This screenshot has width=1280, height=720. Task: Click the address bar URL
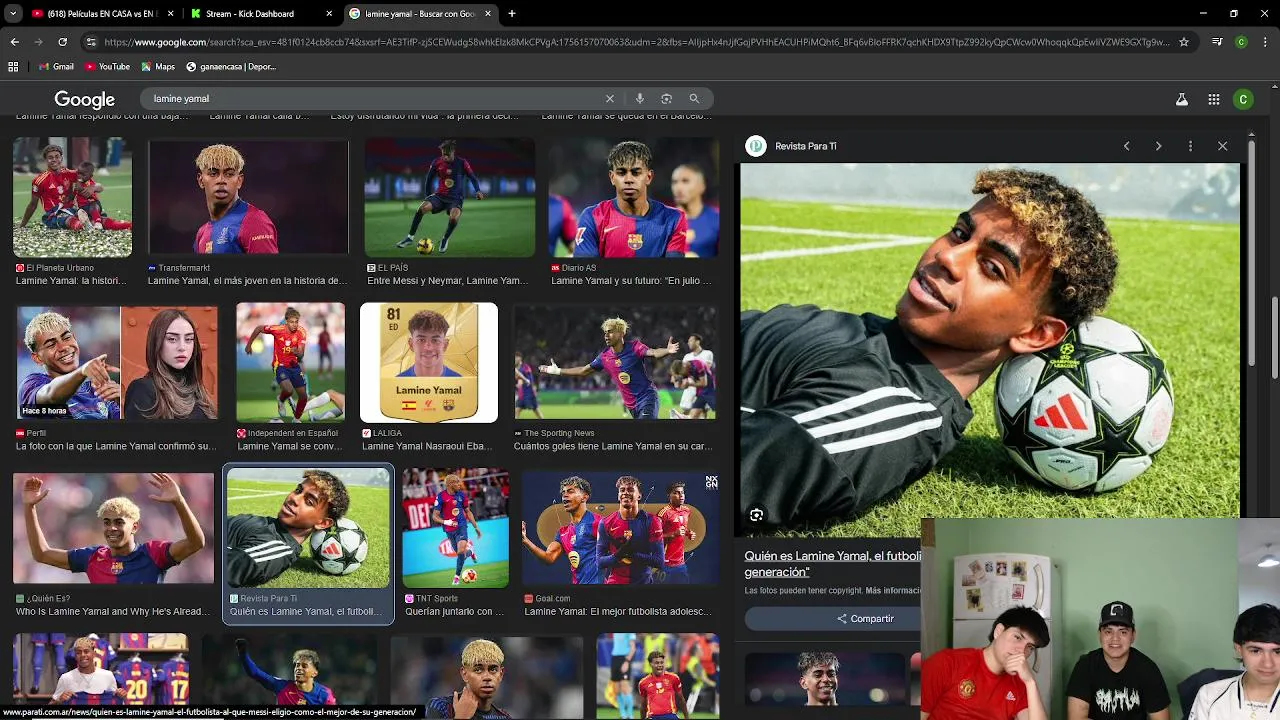pos(635,42)
